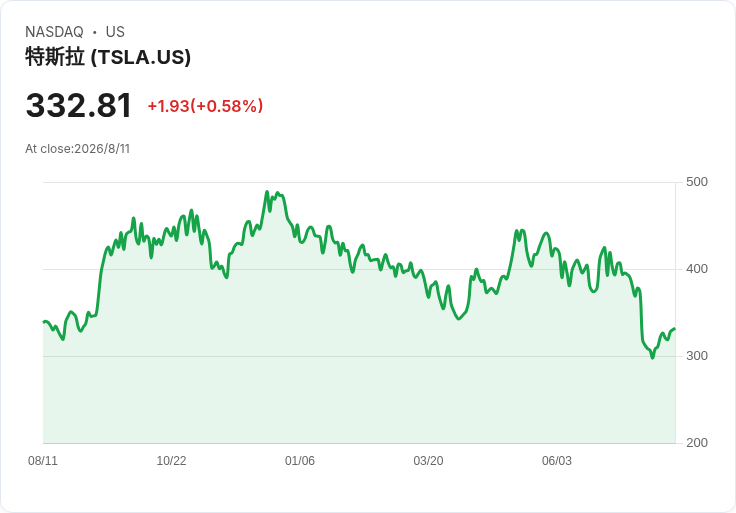
Task: Click the TSLA.US stock title
Action: 108,57
